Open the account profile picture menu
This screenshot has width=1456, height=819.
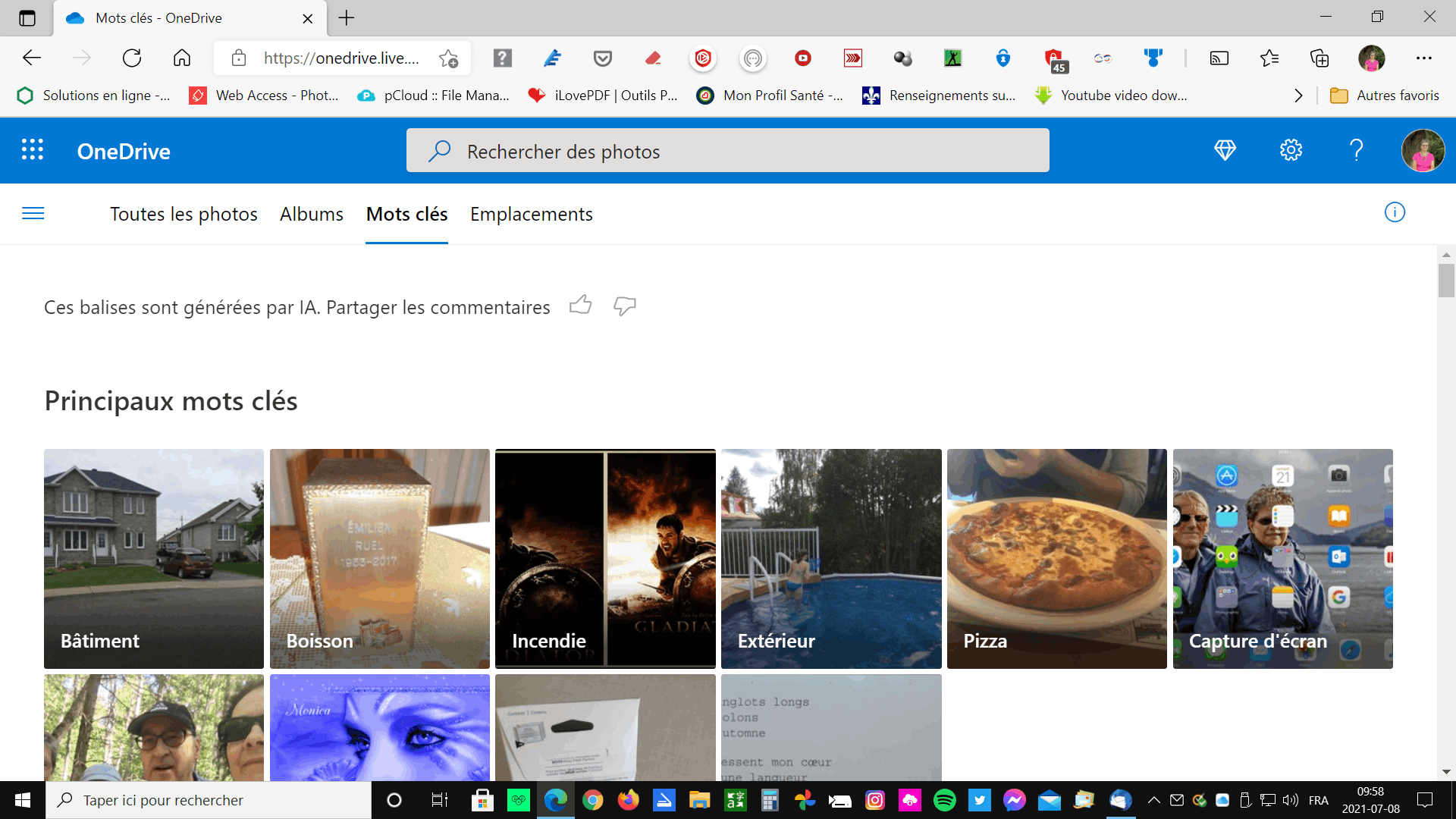tap(1423, 150)
